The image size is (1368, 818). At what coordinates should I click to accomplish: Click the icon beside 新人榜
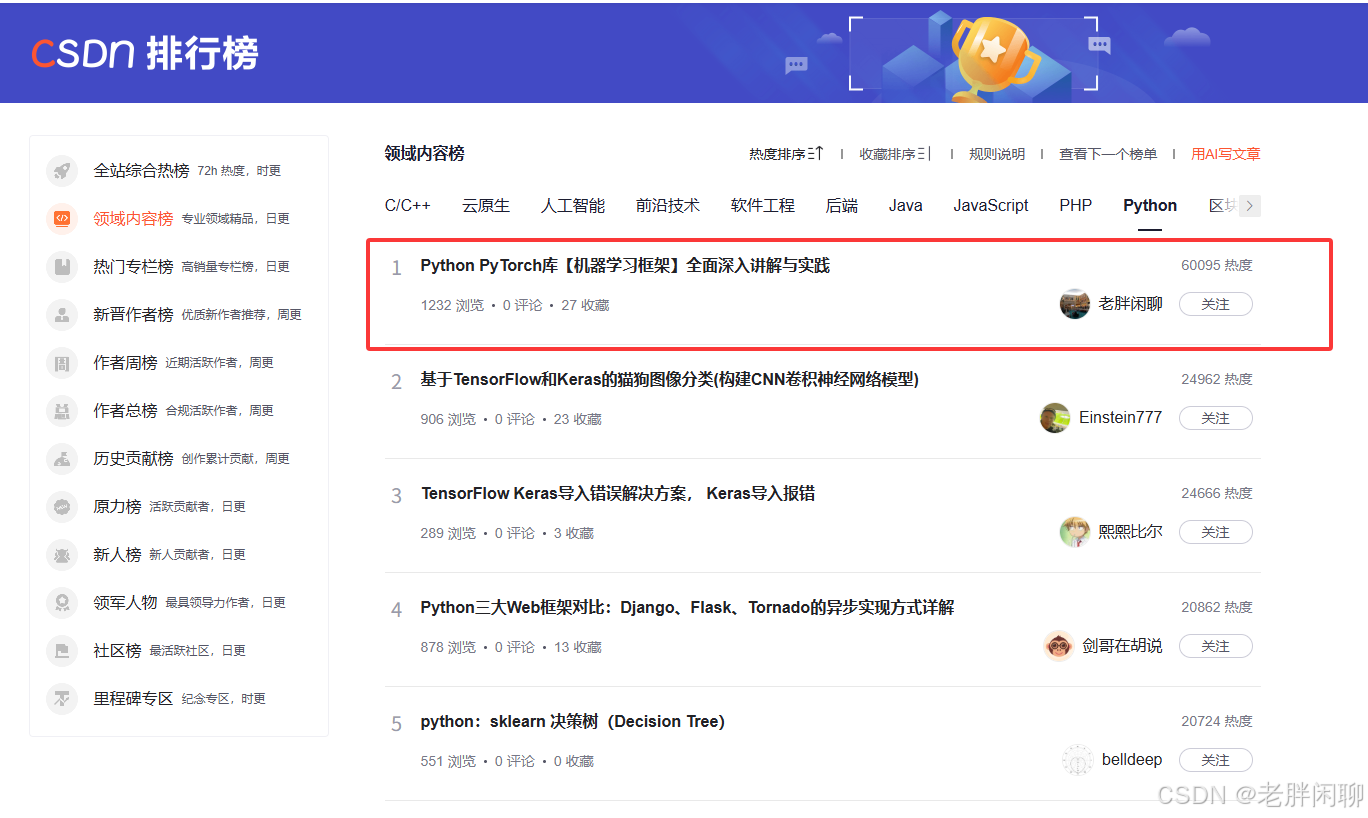pos(62,555)
